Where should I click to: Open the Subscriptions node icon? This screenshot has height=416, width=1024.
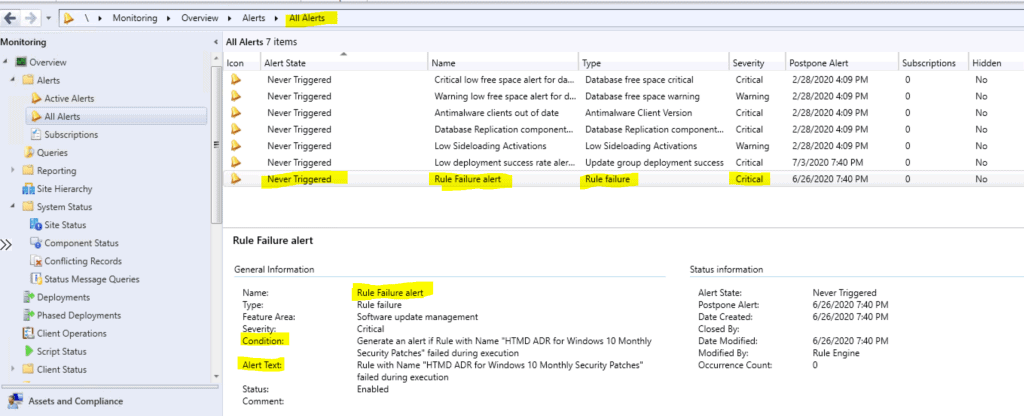36,135
